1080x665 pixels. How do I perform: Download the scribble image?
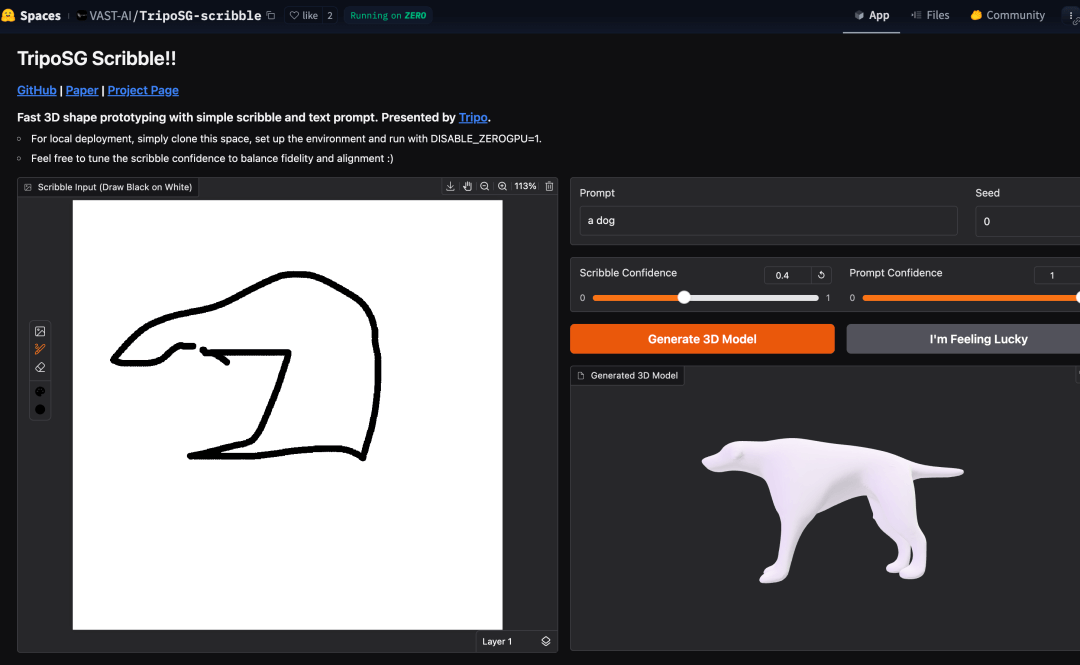click(450, 186)
